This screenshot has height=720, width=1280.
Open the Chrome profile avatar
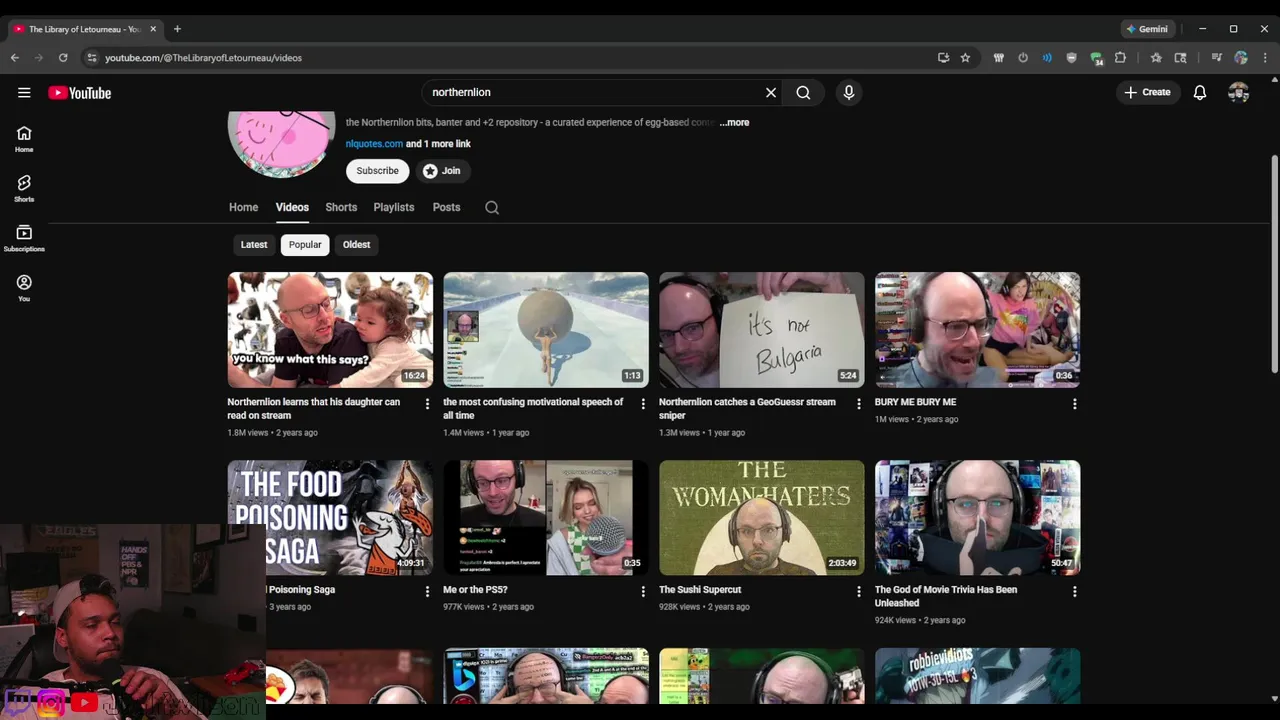point(1241,58)
